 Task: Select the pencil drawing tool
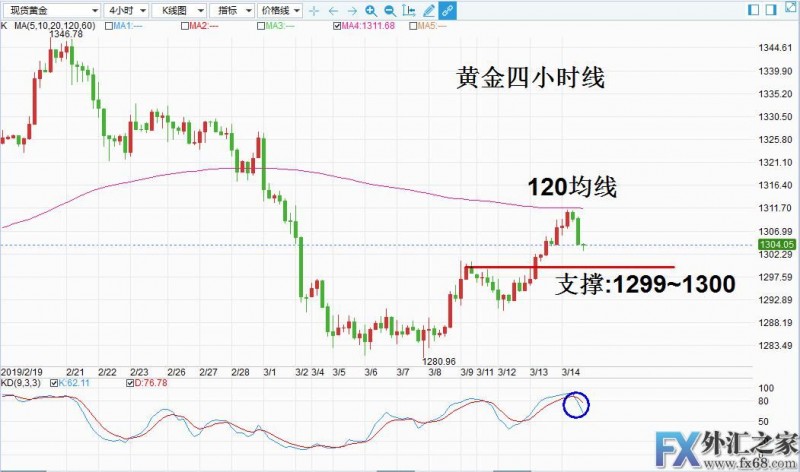[429, 11]
